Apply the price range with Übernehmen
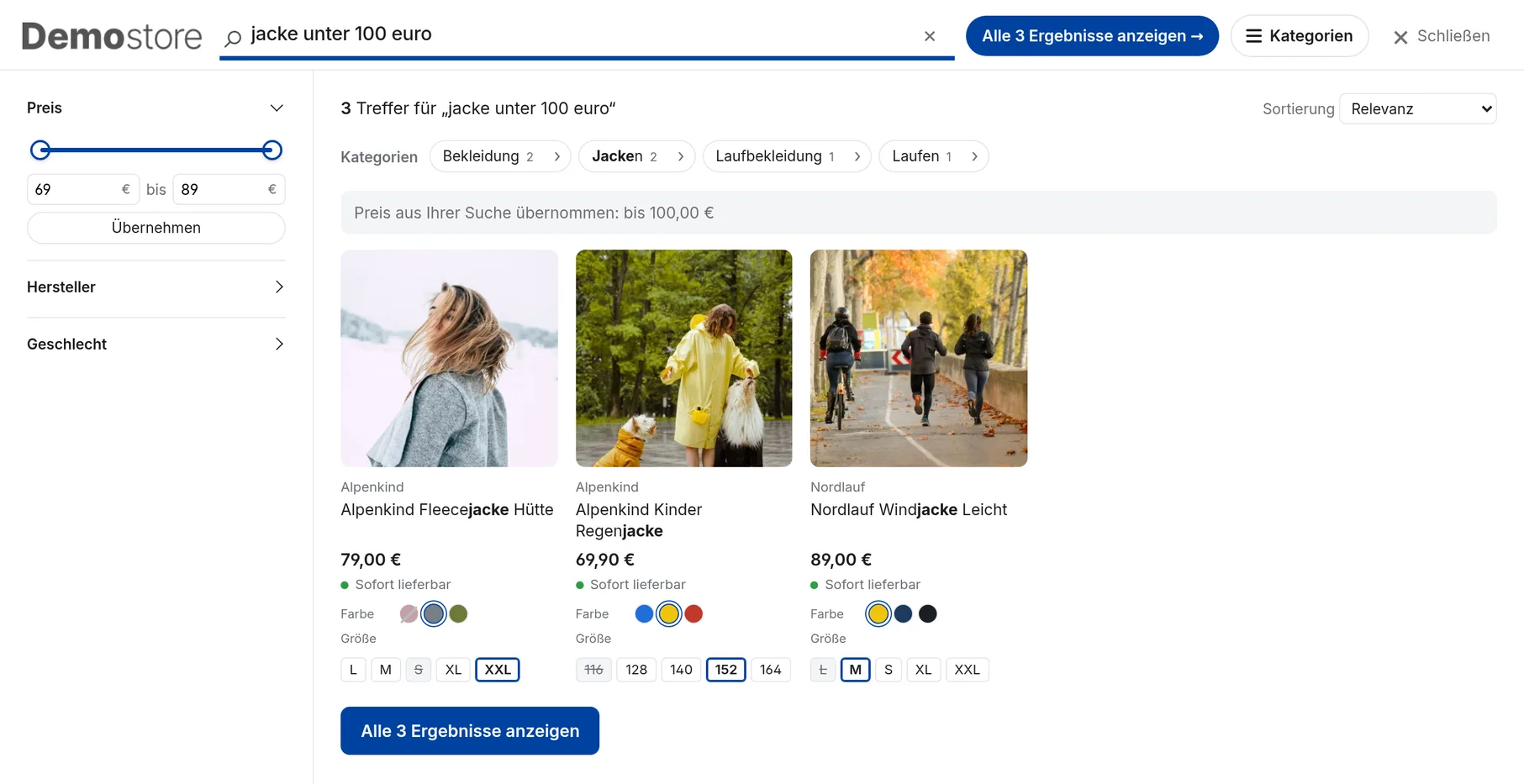The width and height of the screenshot is (1524, 784). pos(156,228)
